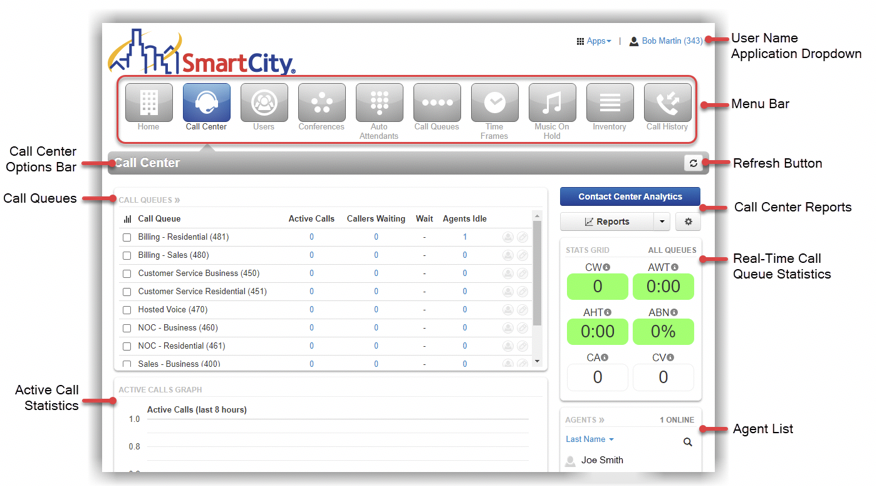Click the Call Center refresh button

tap(692, 163)
